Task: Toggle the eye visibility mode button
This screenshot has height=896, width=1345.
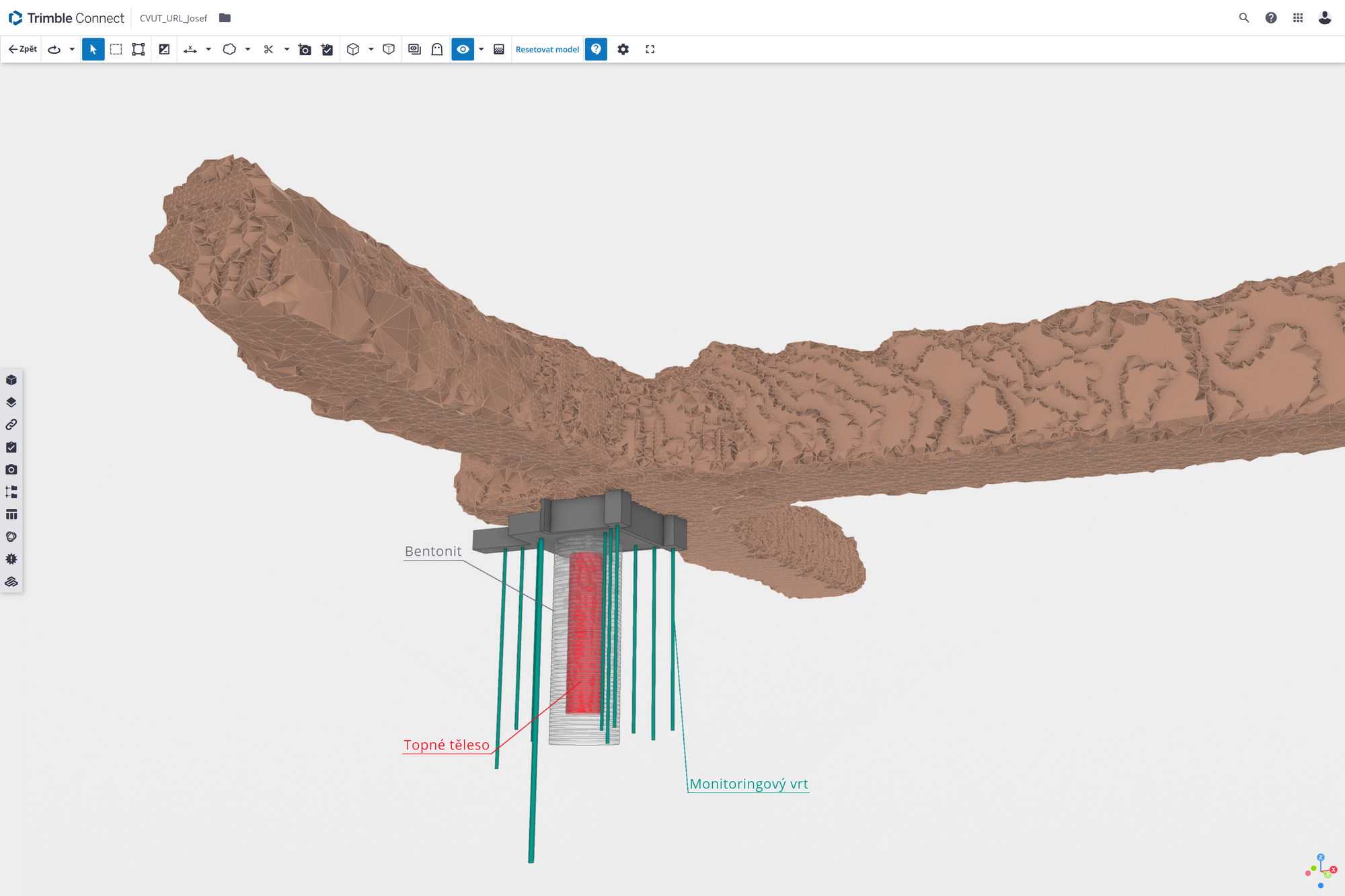Action: click(x=463, y=49)
